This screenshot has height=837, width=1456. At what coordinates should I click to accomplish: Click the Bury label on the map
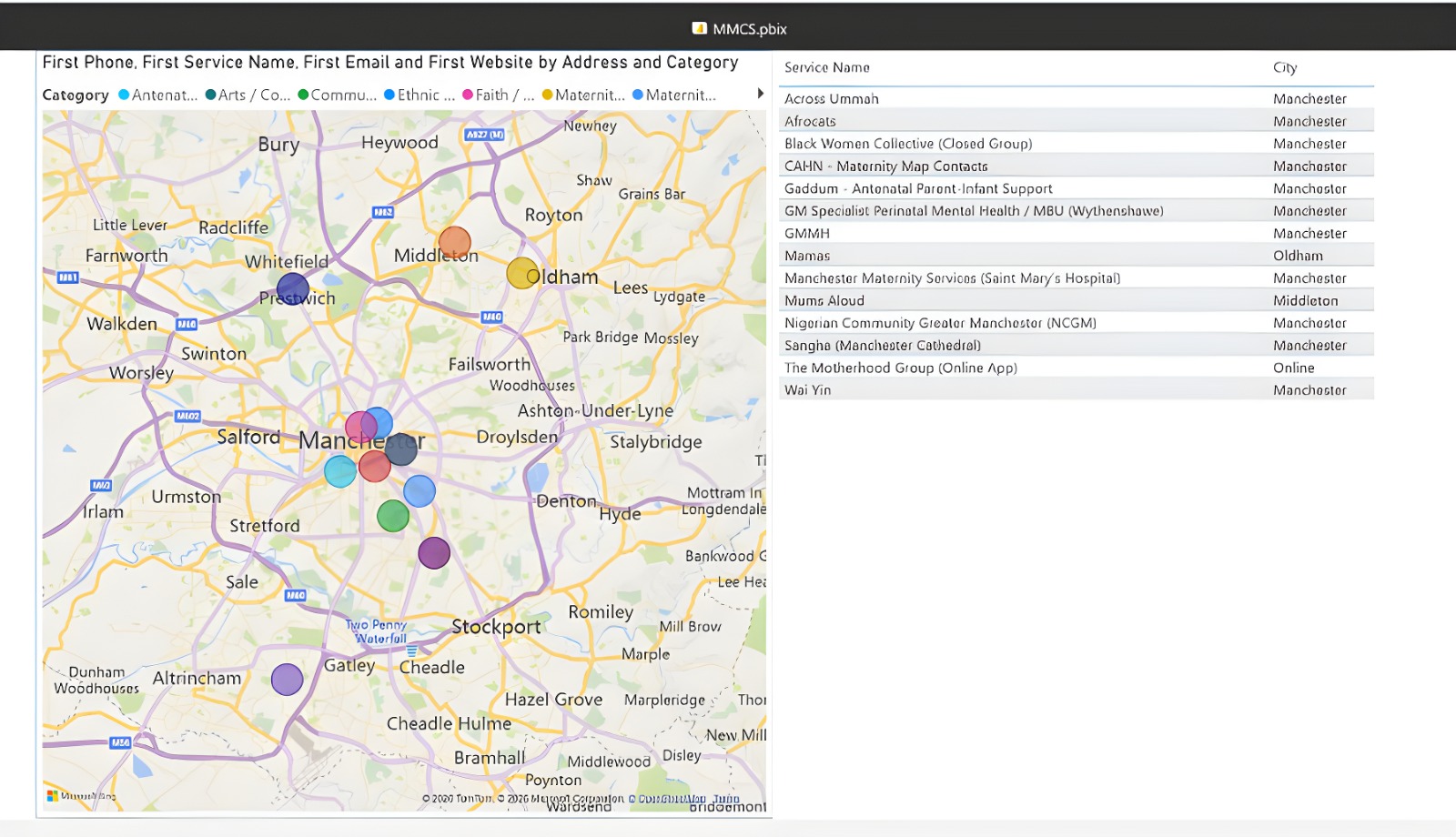coord(278,145)
